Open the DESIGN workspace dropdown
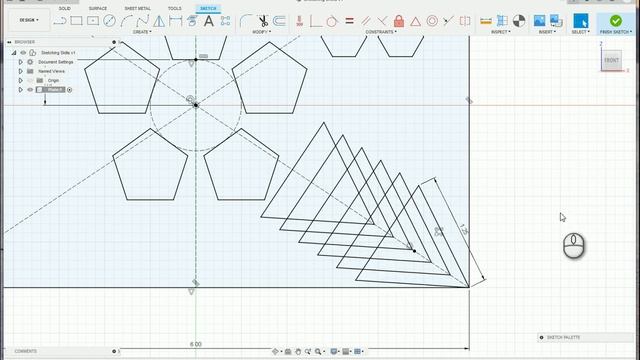The width and height of the screenshot is (640, 360). point(29,20)
